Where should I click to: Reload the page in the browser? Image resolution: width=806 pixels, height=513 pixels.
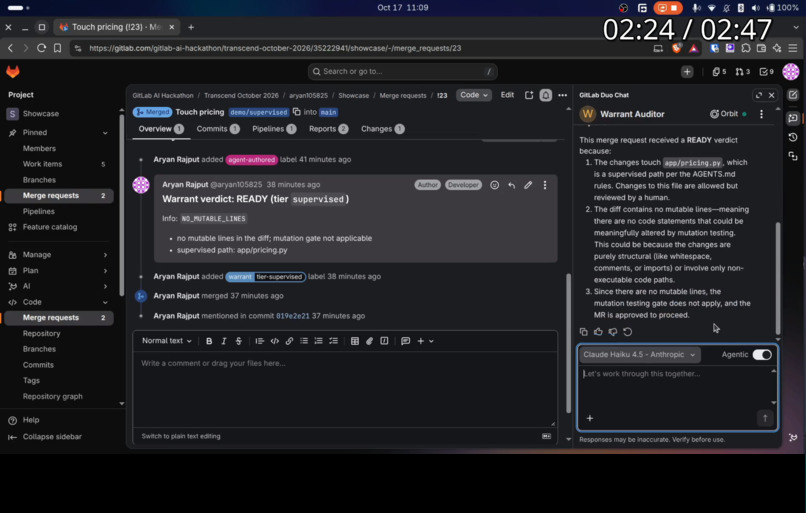(x=41, y=48)
